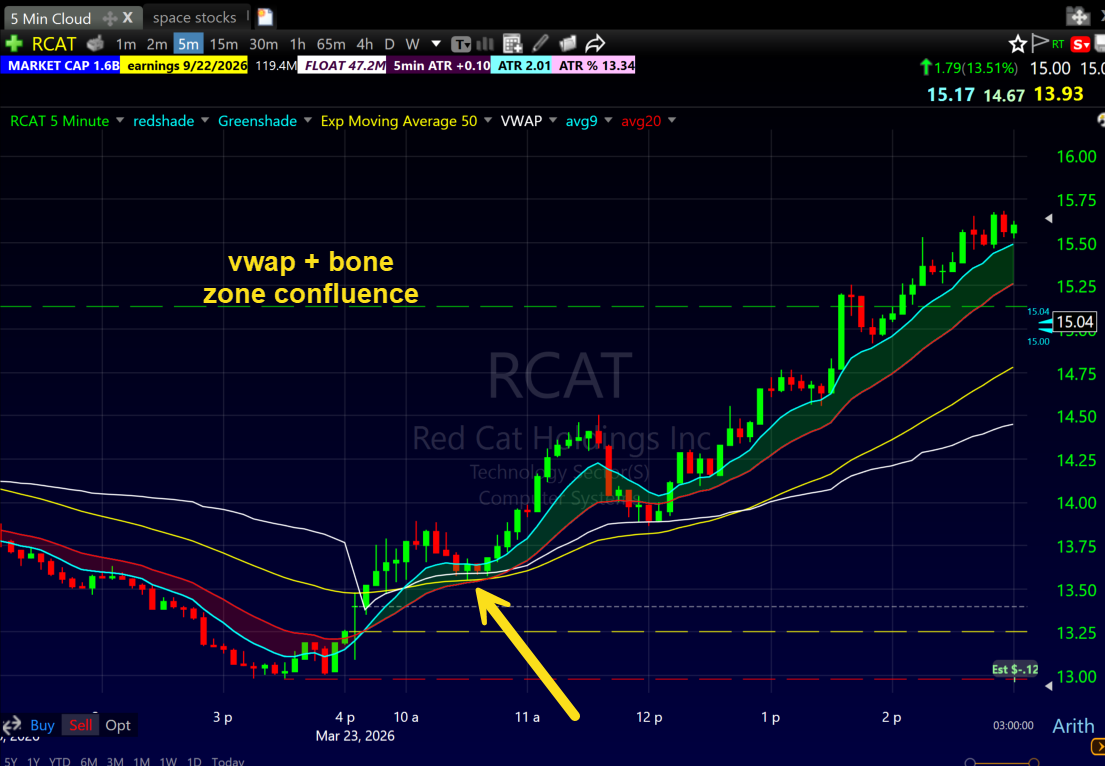The width and height of the screenshot is (1105, 766).
Task: Click the flag alert icon at top right
Action: (1038, 46)
